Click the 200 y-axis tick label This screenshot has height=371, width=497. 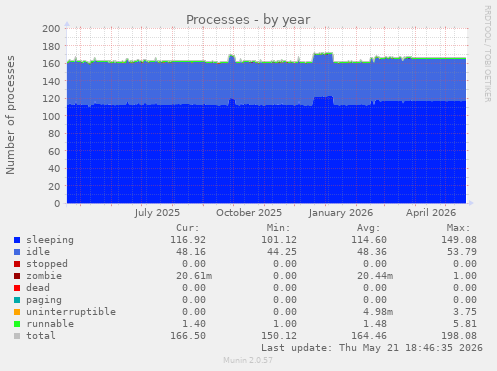(51, 29)
